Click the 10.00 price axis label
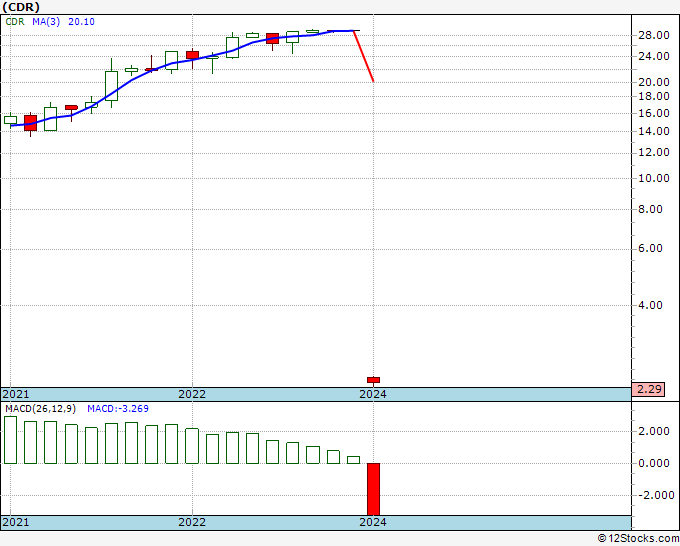This screenshot has width=680, height=546. [654, 178]
